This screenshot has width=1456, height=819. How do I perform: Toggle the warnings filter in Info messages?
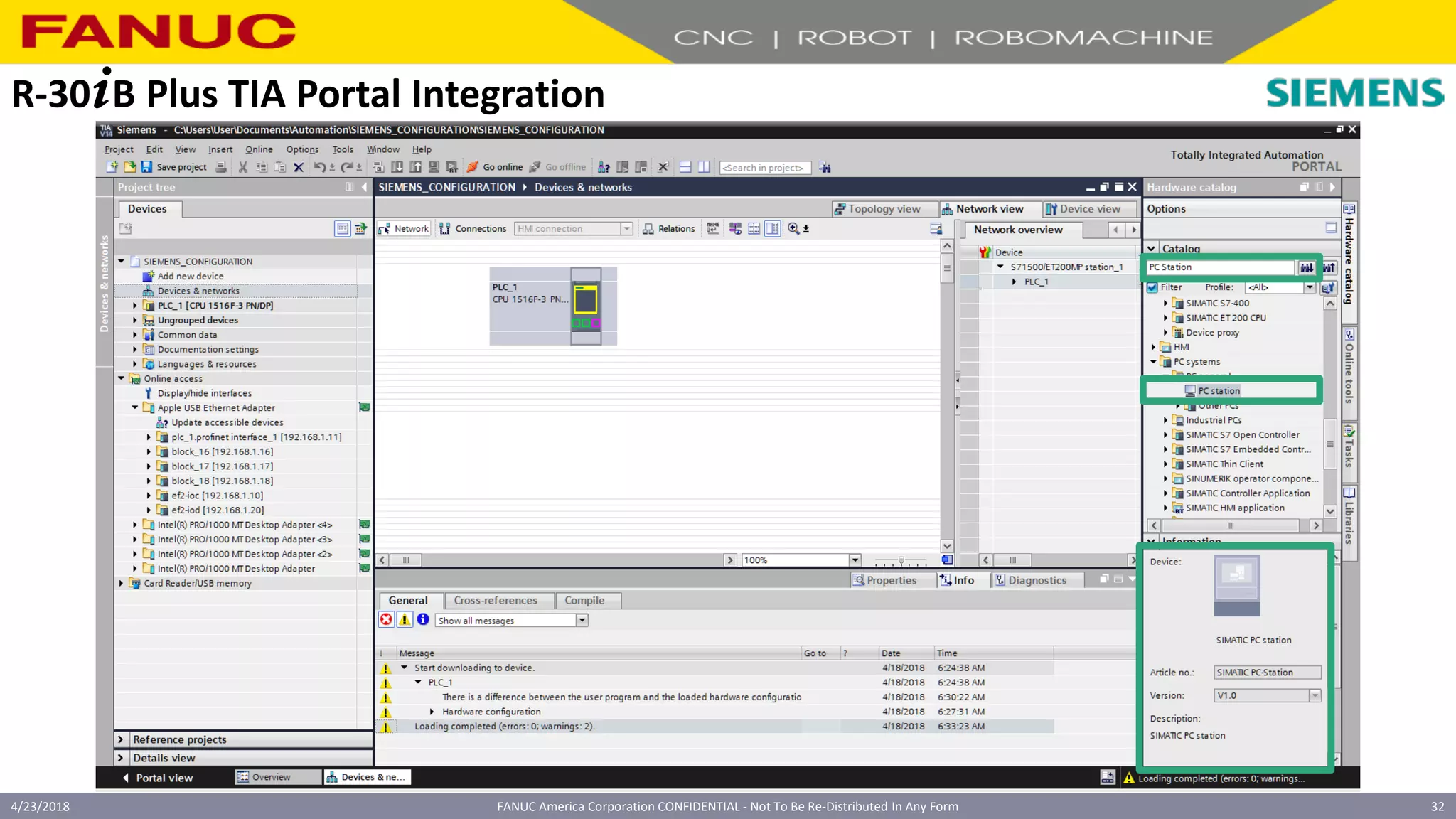pos(405,620)
